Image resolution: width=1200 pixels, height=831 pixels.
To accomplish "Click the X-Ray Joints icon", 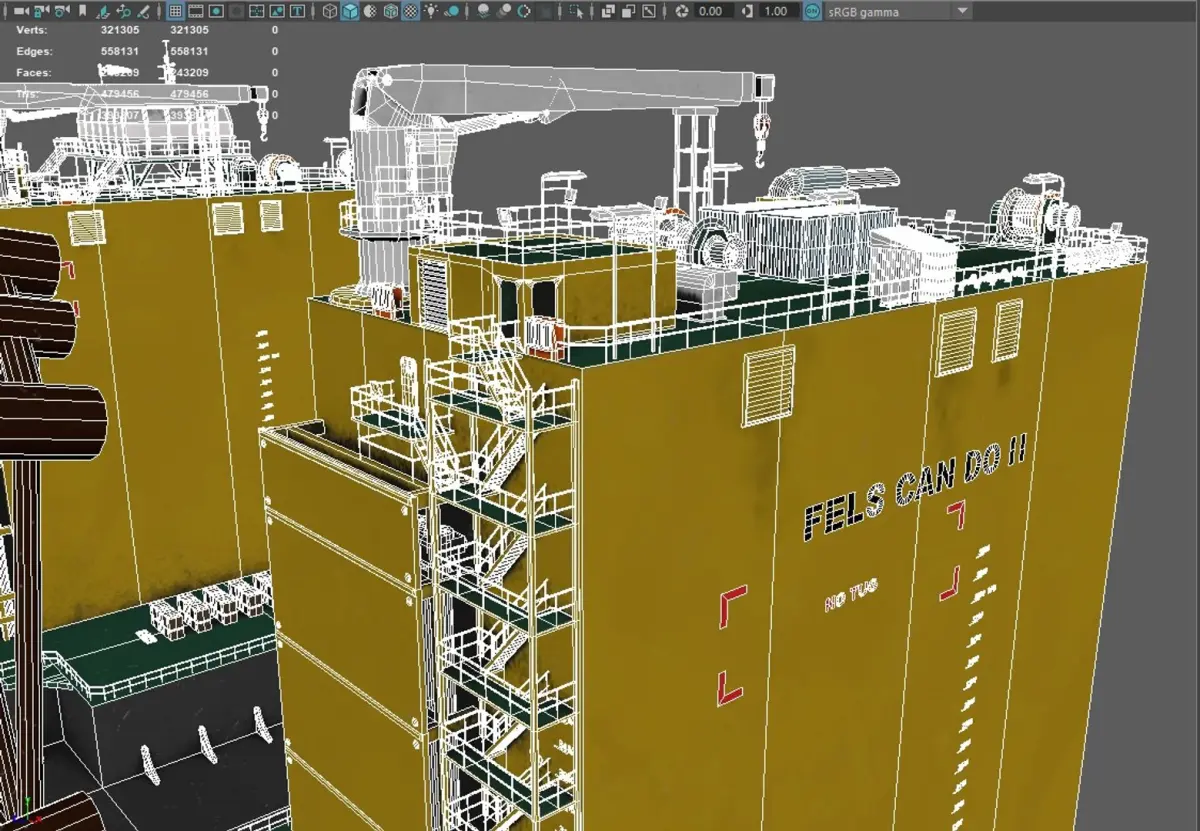I will point(649,11).
